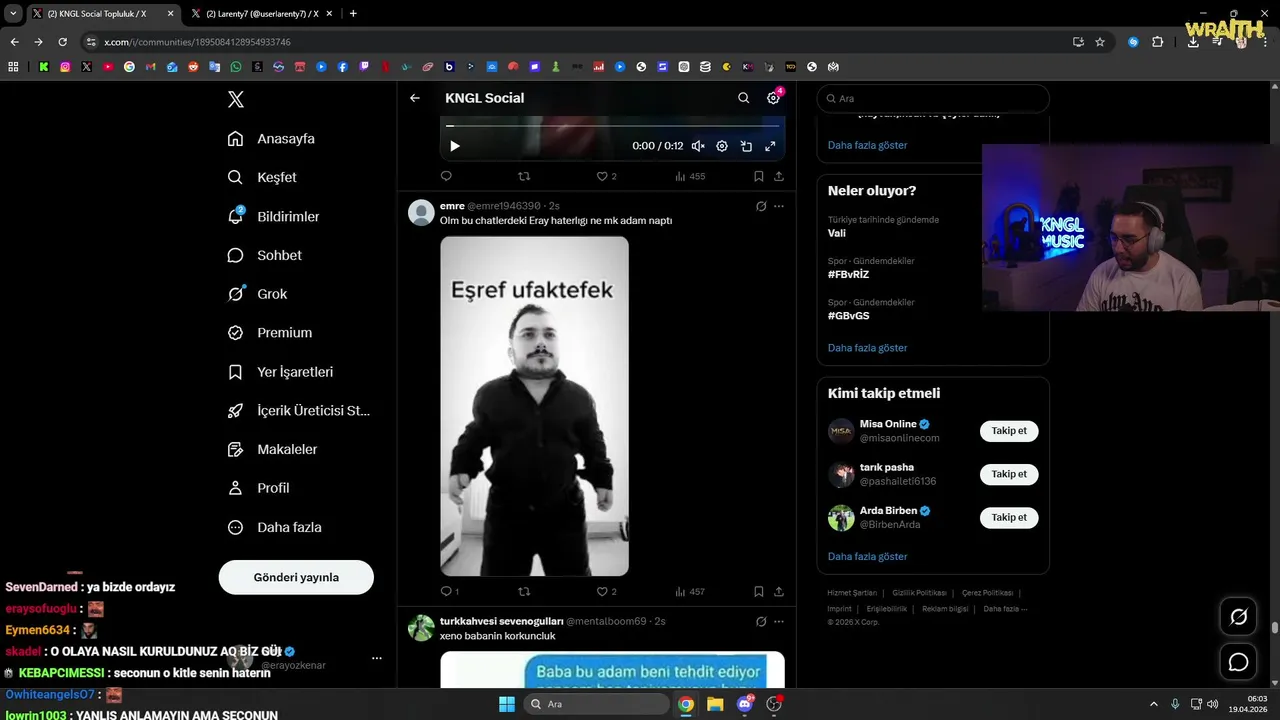Viewport: 1280px width, 720px height.
Task: Open the X logo home link
Action: [236, 99]
